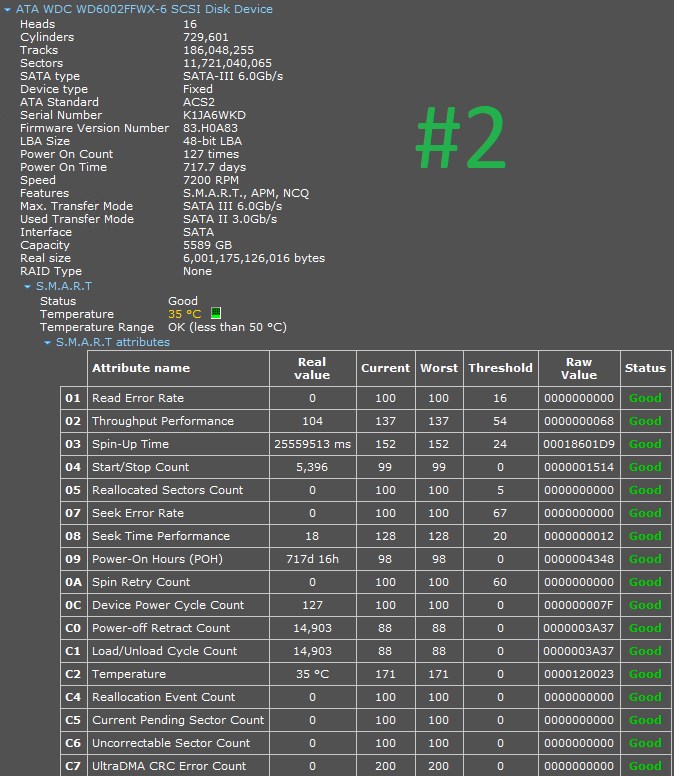Click the Worst column header
Image resolution: width=674 pixels, height=776 pixels.
(439, 368)
